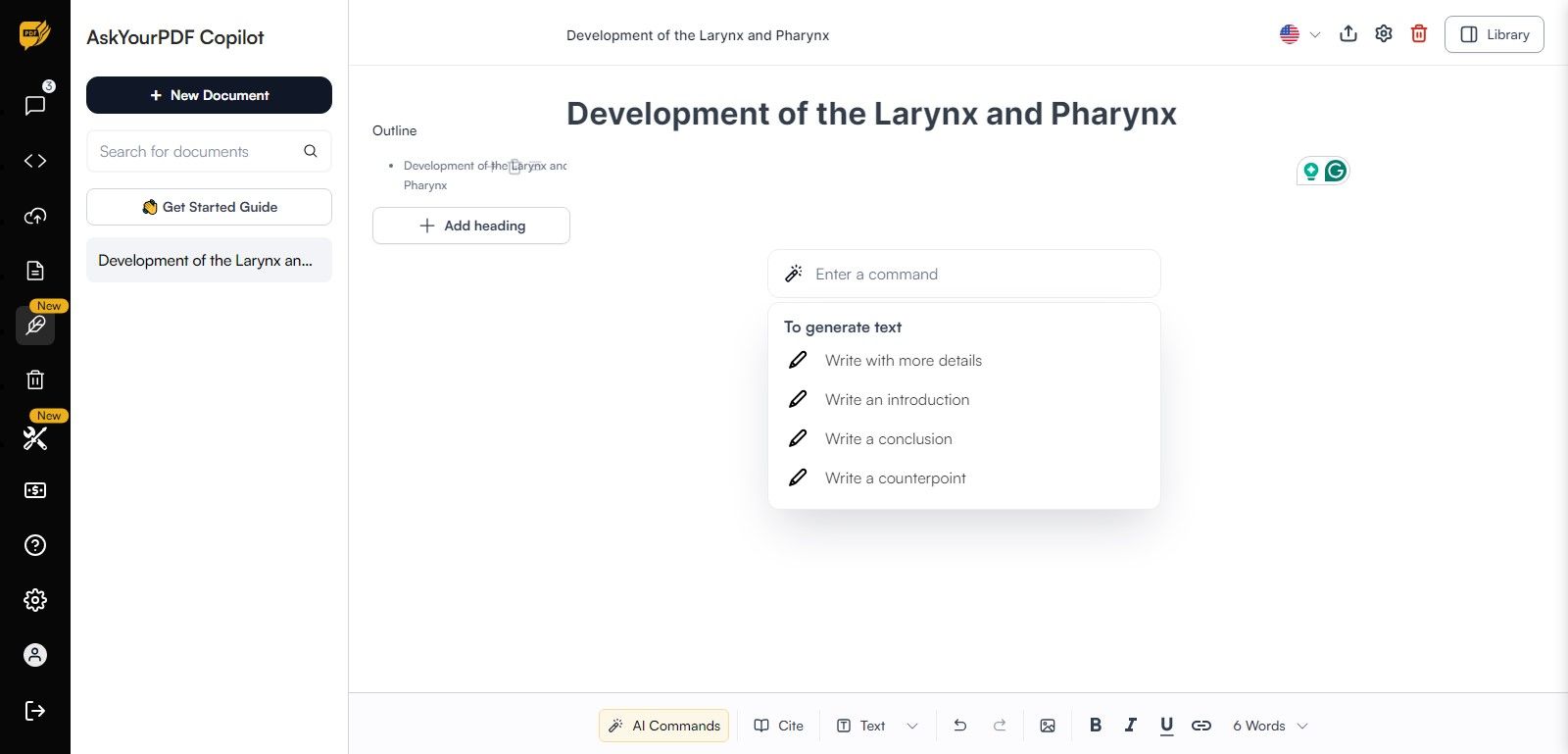Image resolution: width=1568 pixels, height=754 pixels.
Task: Open the trash sidebar icon
Action: tap(35, 379)
